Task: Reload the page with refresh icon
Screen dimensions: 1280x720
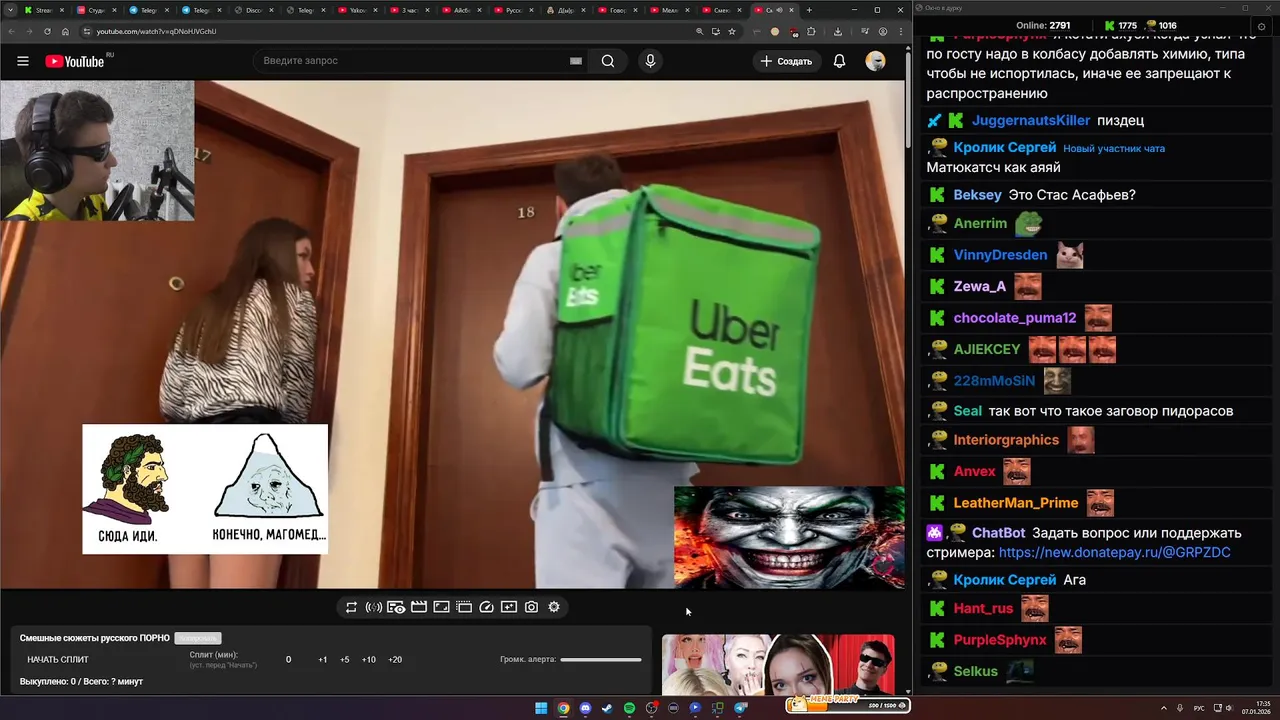Action: pos(47,31)
